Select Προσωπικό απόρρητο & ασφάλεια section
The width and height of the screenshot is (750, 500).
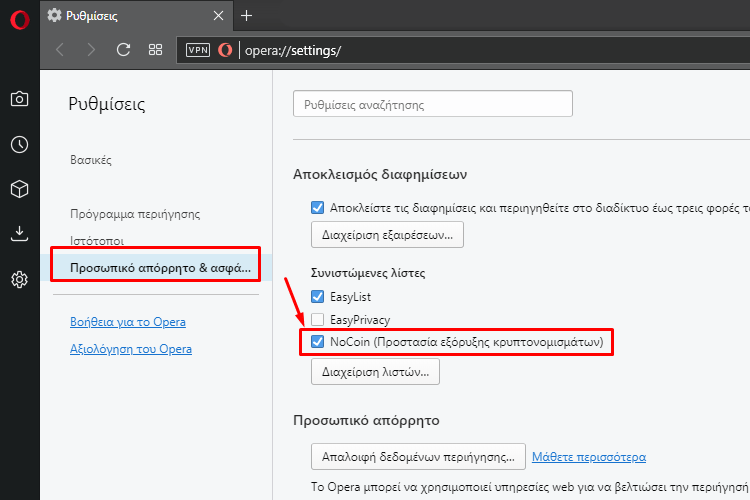pos(161,267)
